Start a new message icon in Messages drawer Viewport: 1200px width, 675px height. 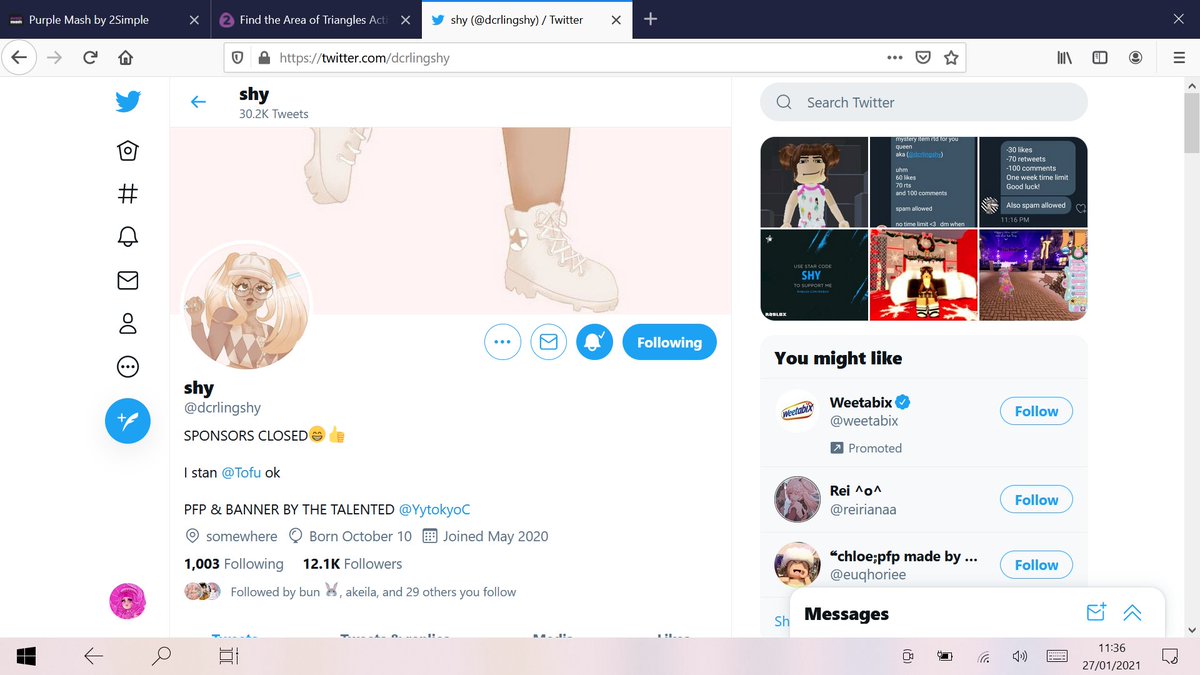tap(1096, 613)
